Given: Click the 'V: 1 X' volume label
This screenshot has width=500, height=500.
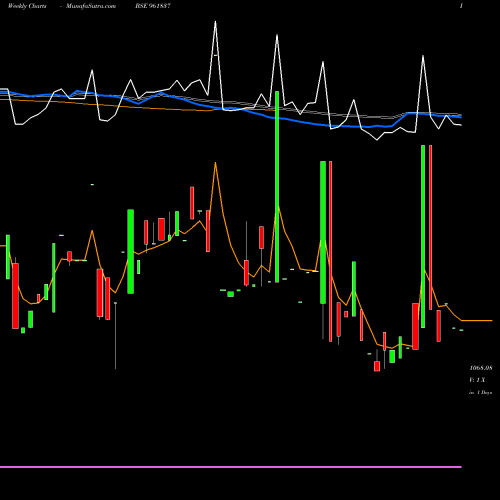Looking at the screenshot, I should pyautogui.click(x=477, y=380).
